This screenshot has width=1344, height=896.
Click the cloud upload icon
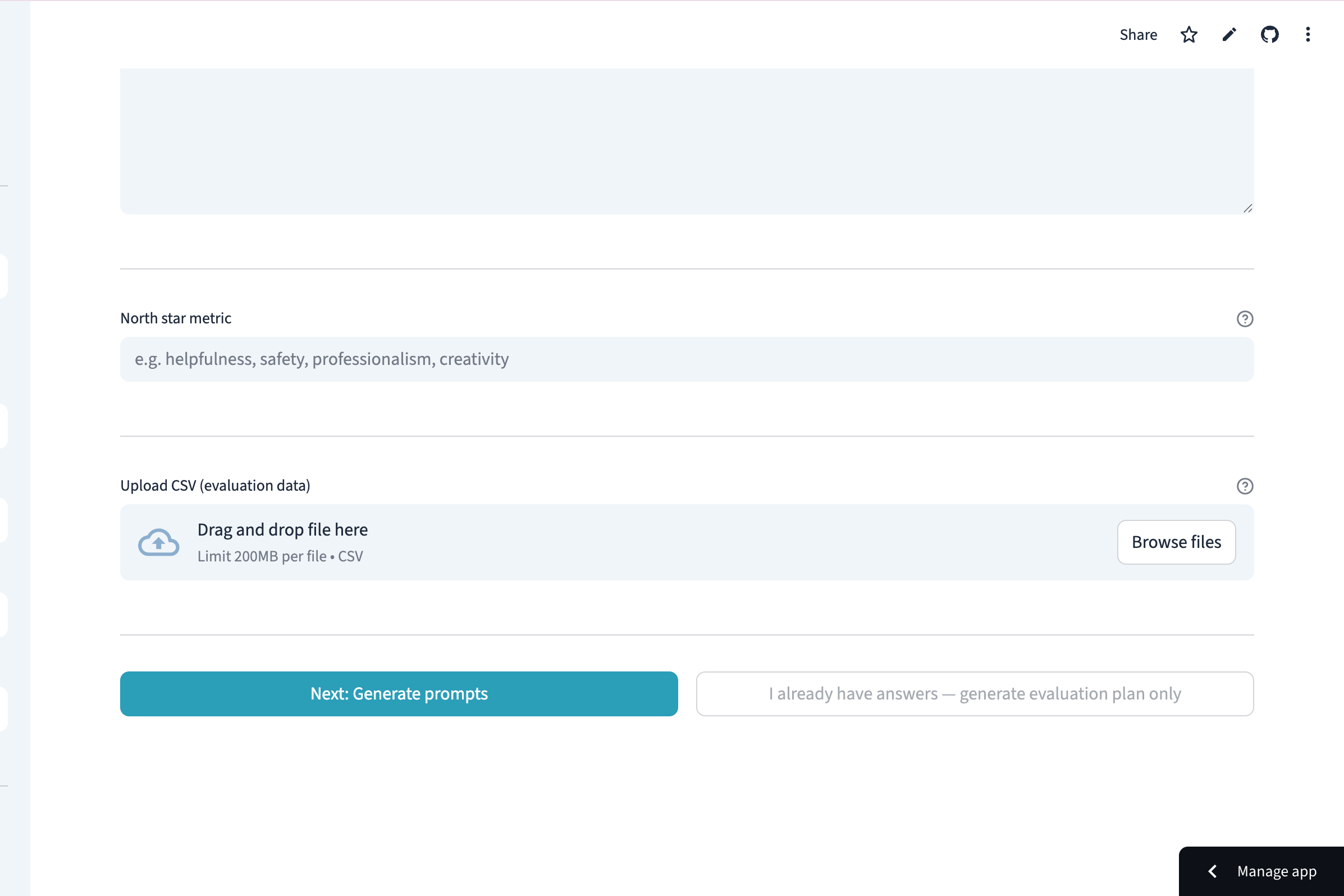coord(158,542)
